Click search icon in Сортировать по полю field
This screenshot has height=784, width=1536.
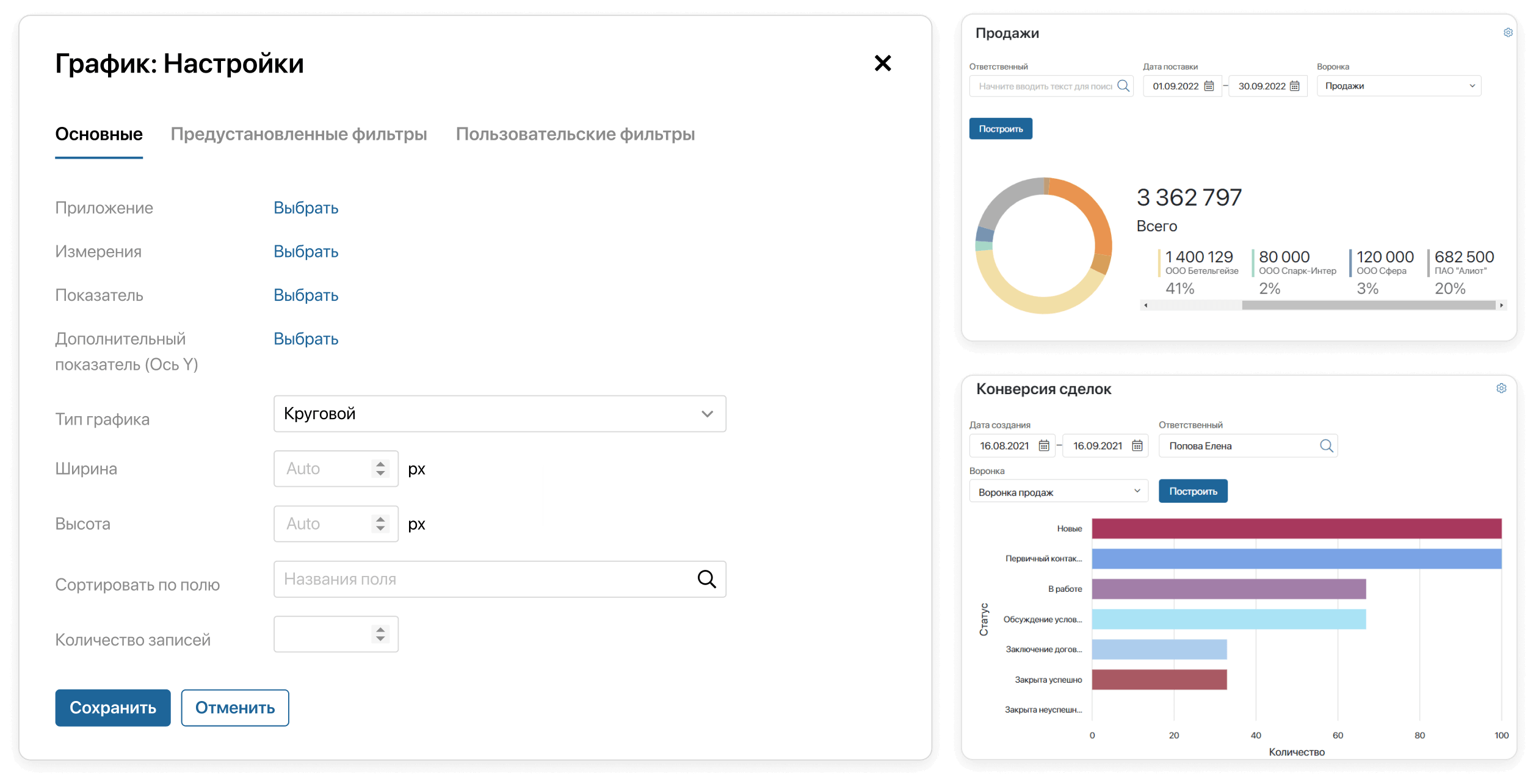pyautogui.click(x=708, y=578)
